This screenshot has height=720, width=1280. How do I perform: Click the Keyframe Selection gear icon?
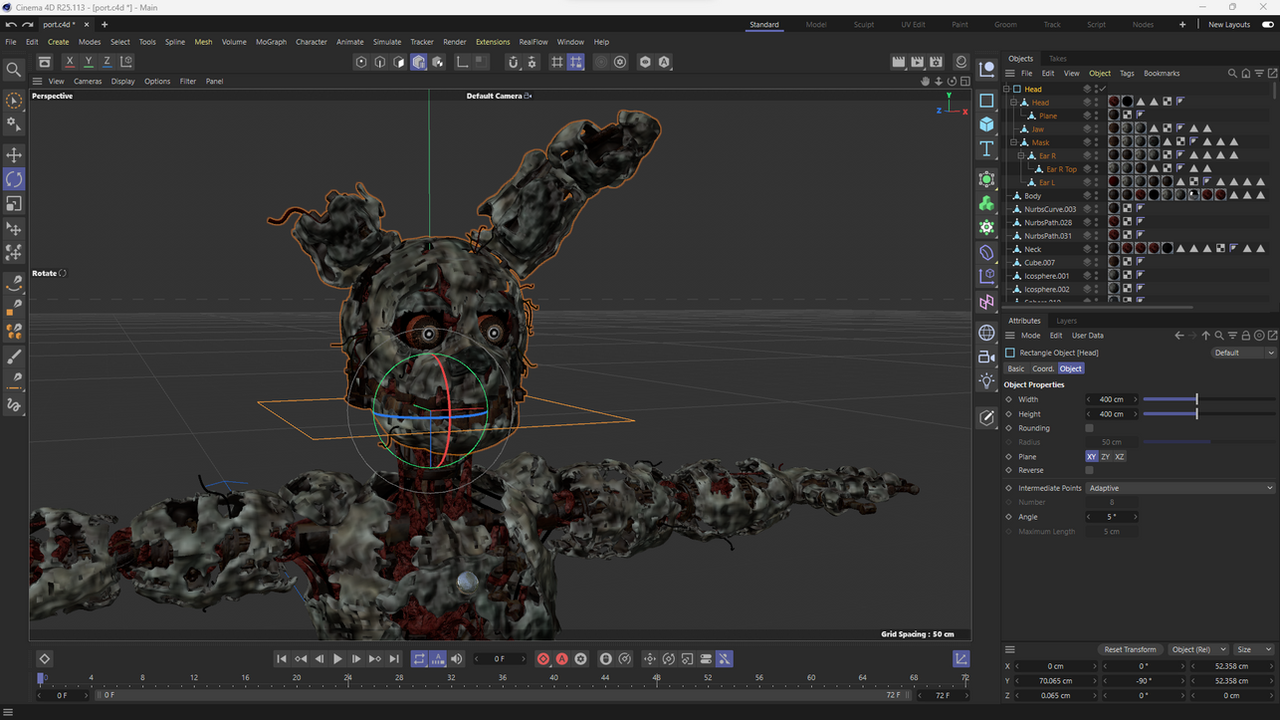[581, 659]
